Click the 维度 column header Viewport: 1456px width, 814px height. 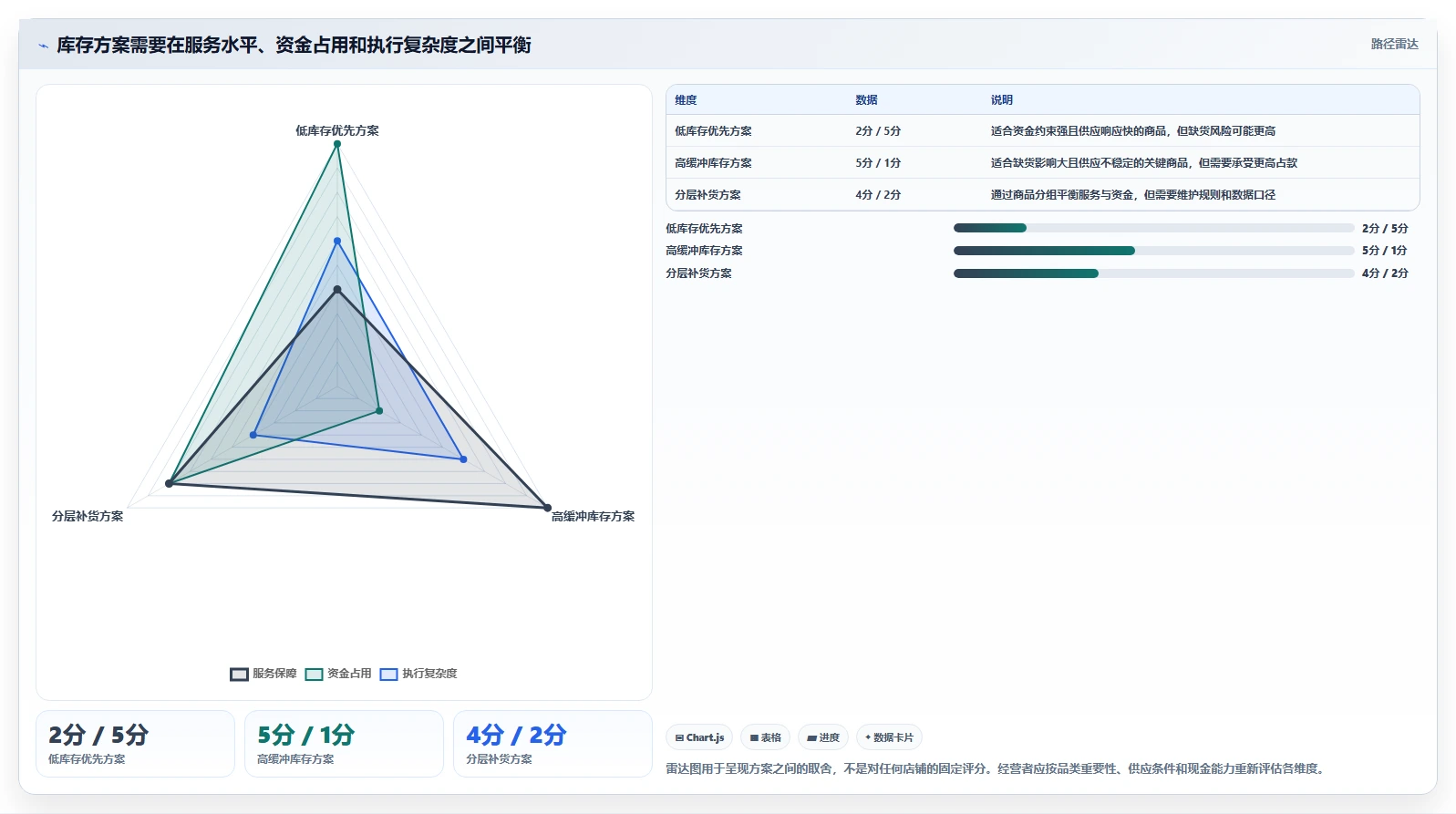[686, 100]
